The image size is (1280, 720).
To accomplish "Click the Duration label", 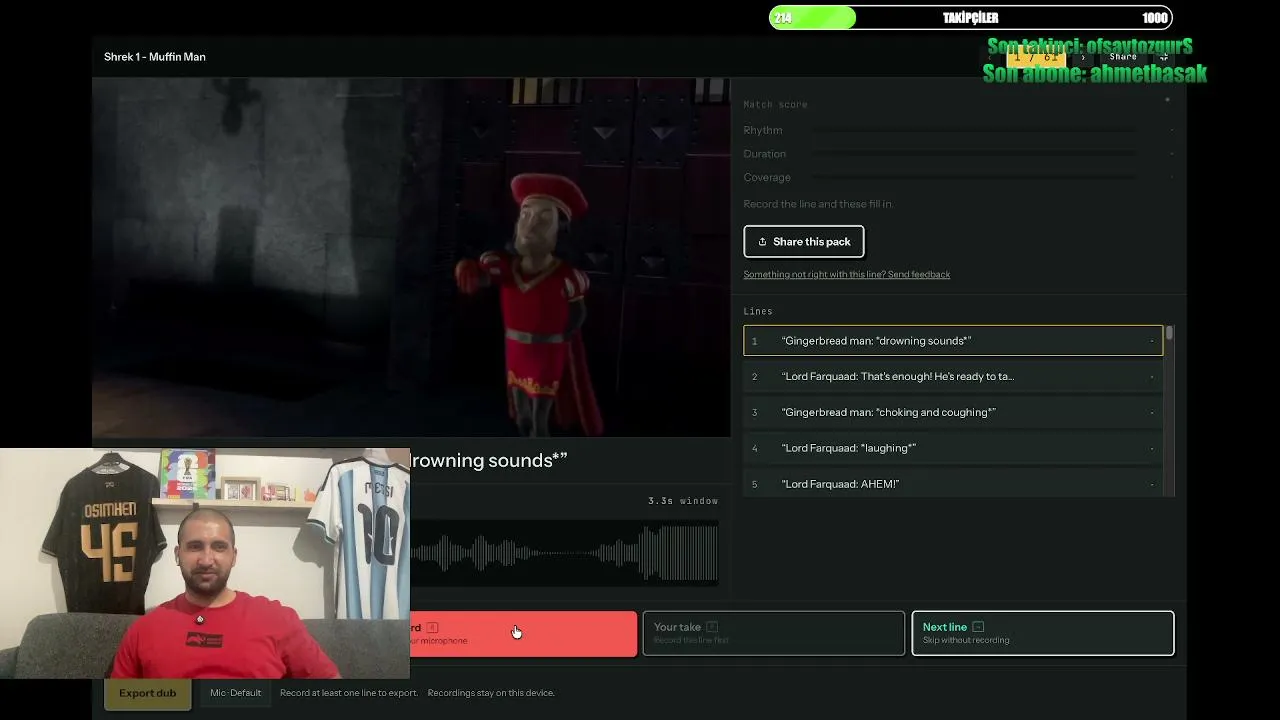I will point(765,154).
